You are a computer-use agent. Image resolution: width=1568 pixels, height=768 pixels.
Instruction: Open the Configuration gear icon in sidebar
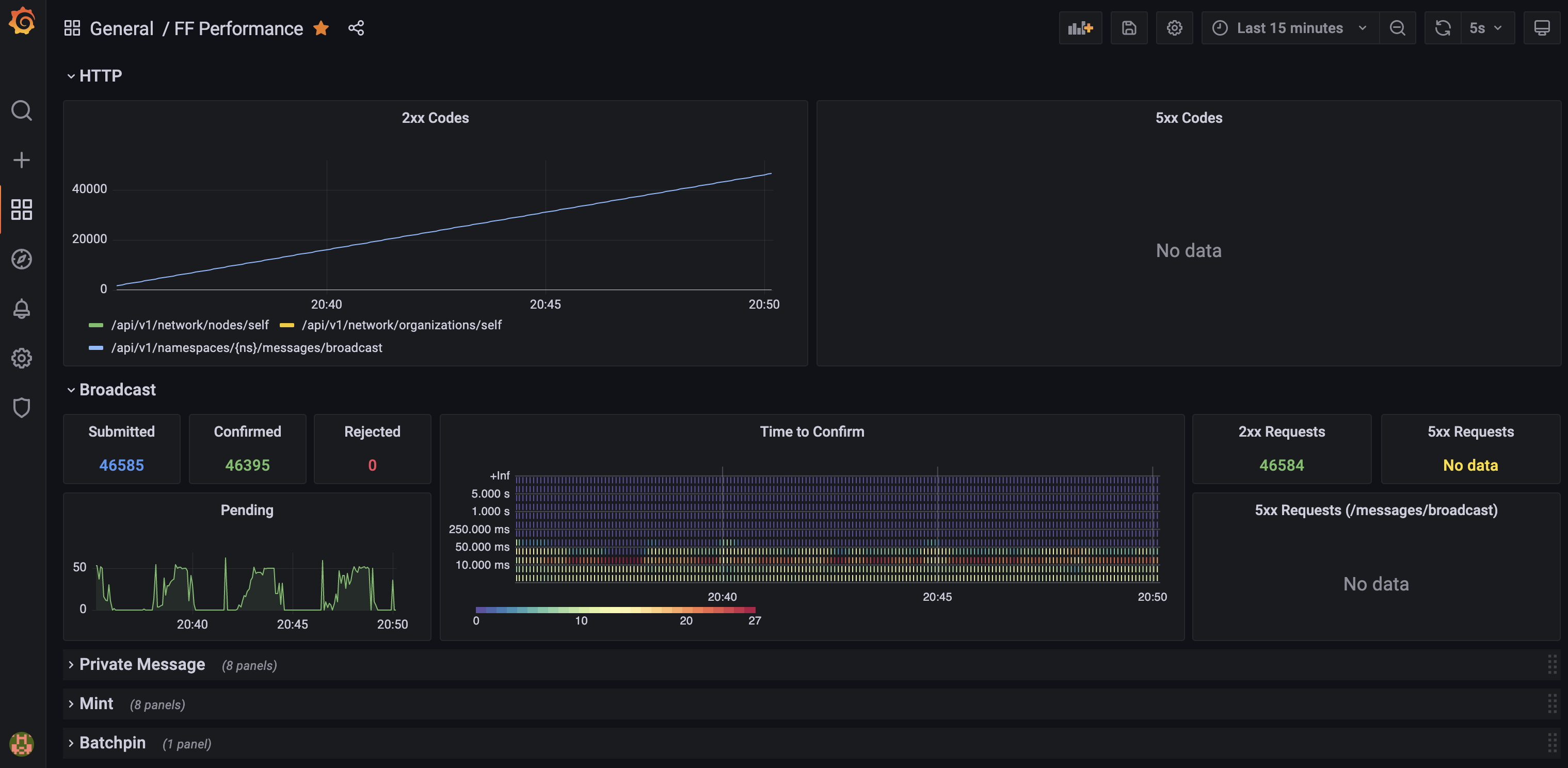coord(22,358)
